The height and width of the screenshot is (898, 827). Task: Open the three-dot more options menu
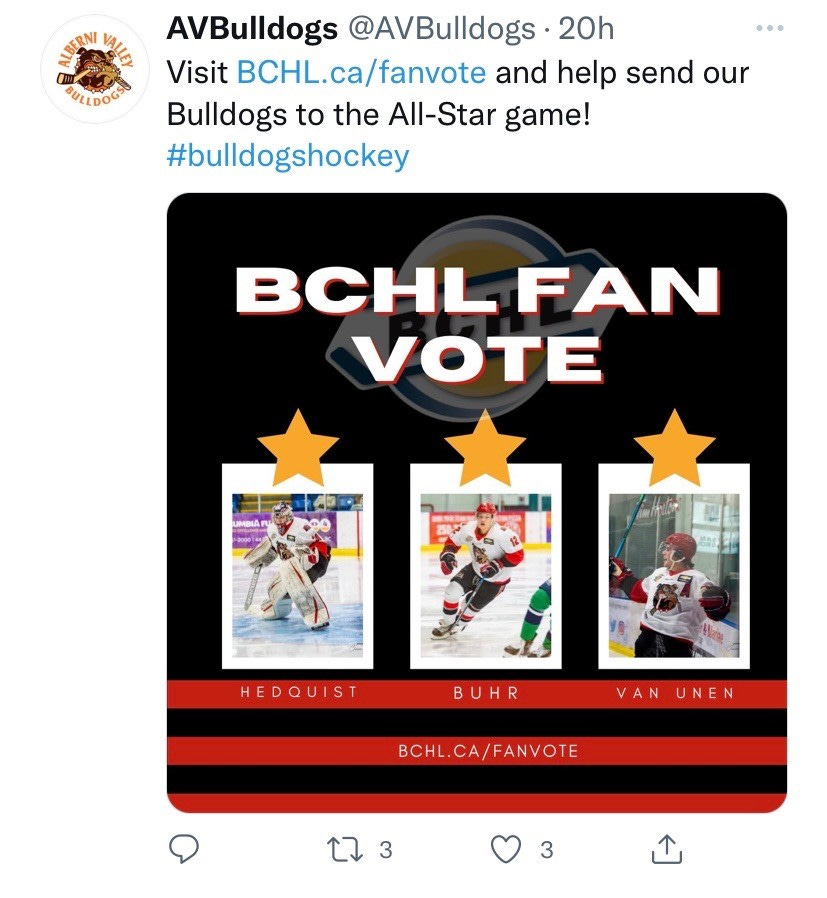pos(769,27)
